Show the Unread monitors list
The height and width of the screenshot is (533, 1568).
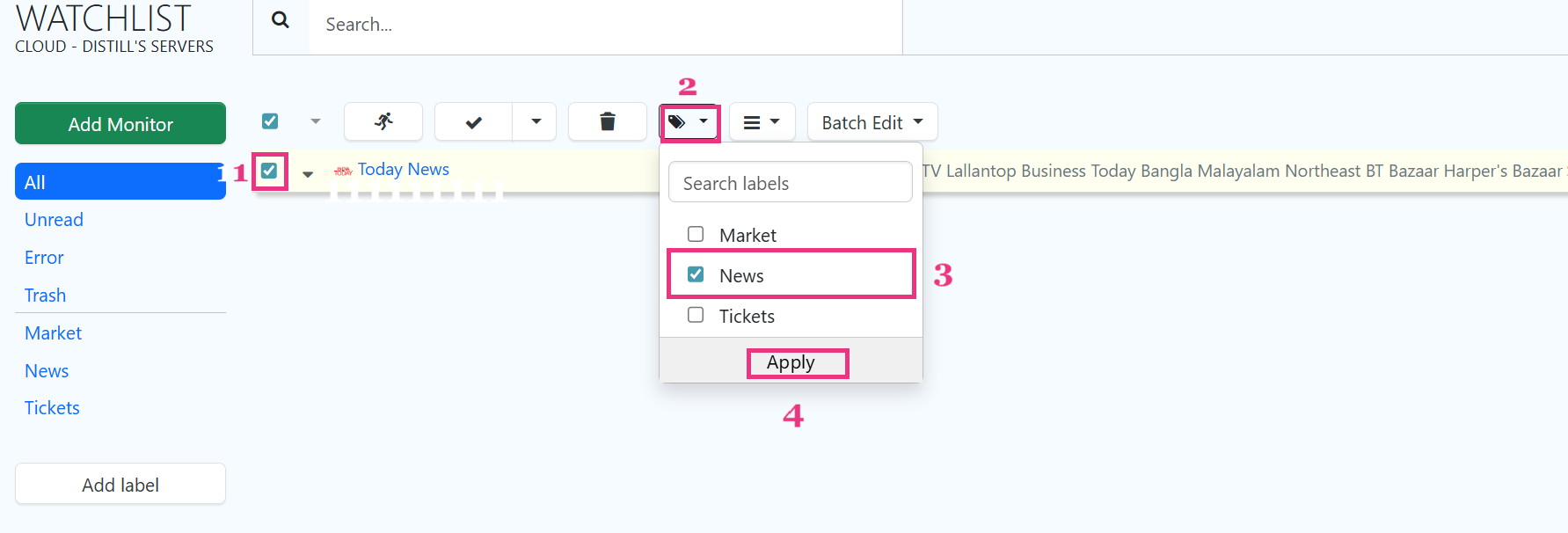pyautogui.click(x=54, y=220)
